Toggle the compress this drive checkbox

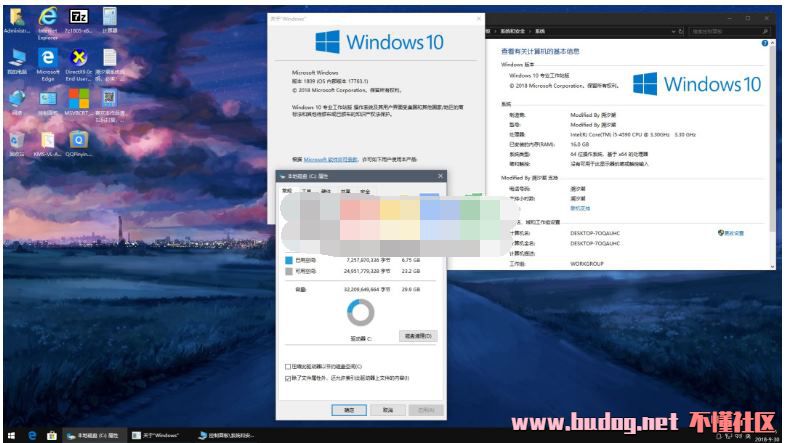(289, 367)
